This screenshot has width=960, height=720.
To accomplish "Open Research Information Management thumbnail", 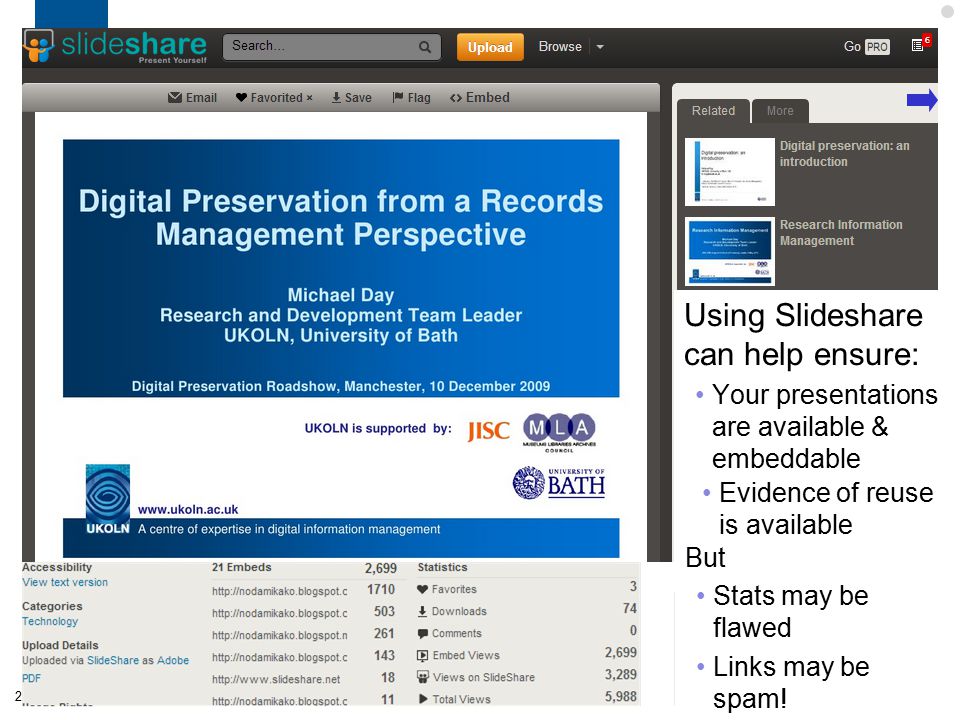I will coord(730,252).
